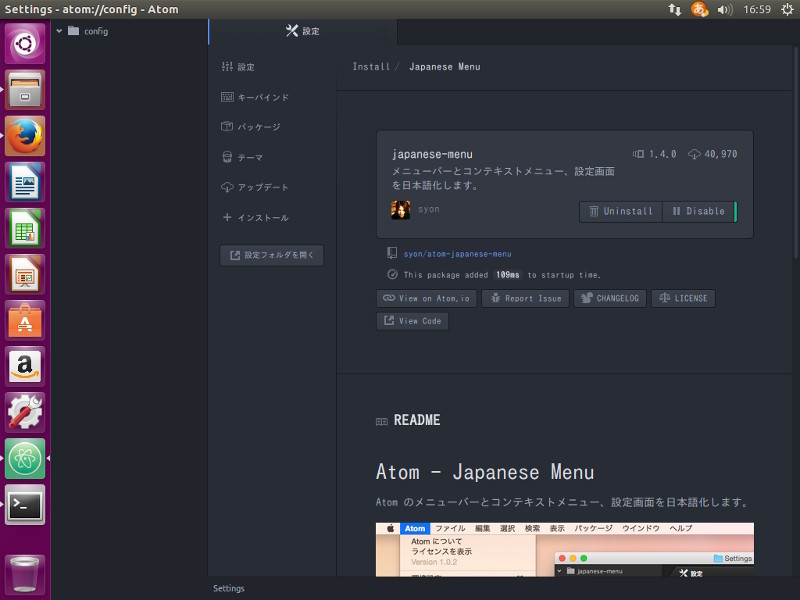Viewport: 800px width, 600px height.
Task: Click the settings pane vertical scrollbar
Action: point(795,153)
